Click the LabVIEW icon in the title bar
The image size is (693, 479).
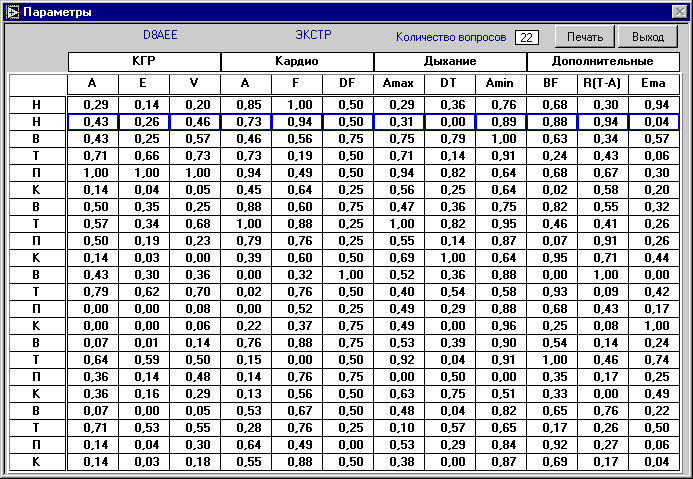(12, 12)
